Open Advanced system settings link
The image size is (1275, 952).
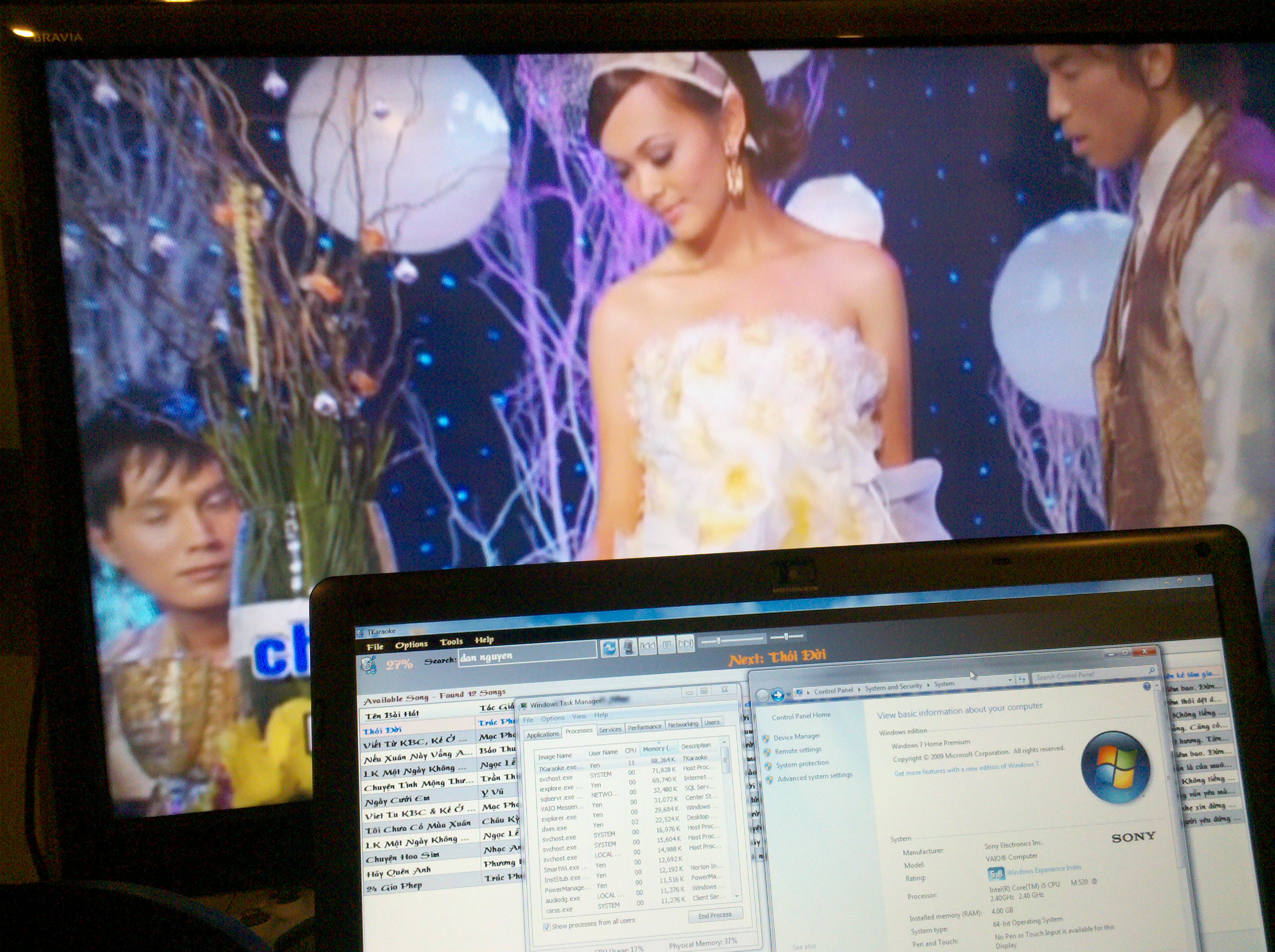pyautogui.click(x=815, y=777)
